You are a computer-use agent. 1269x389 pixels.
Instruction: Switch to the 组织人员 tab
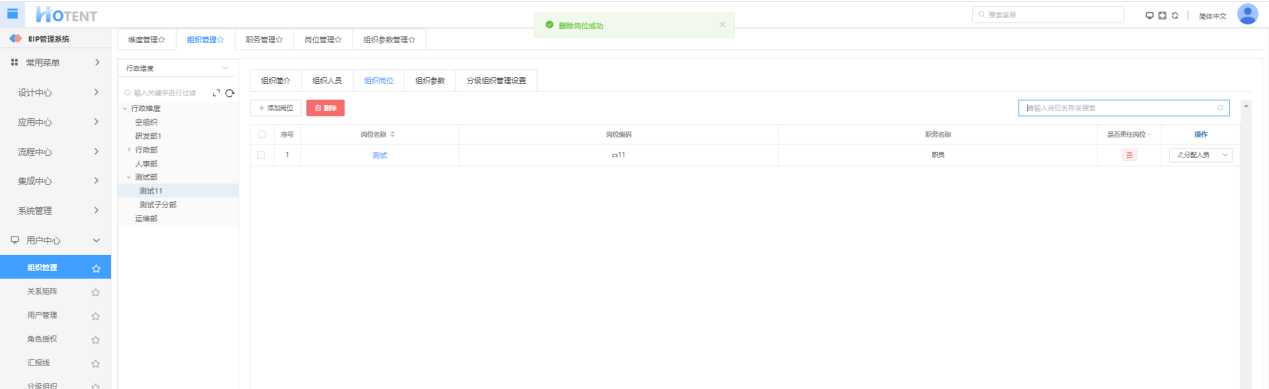(x=327, y=80)
